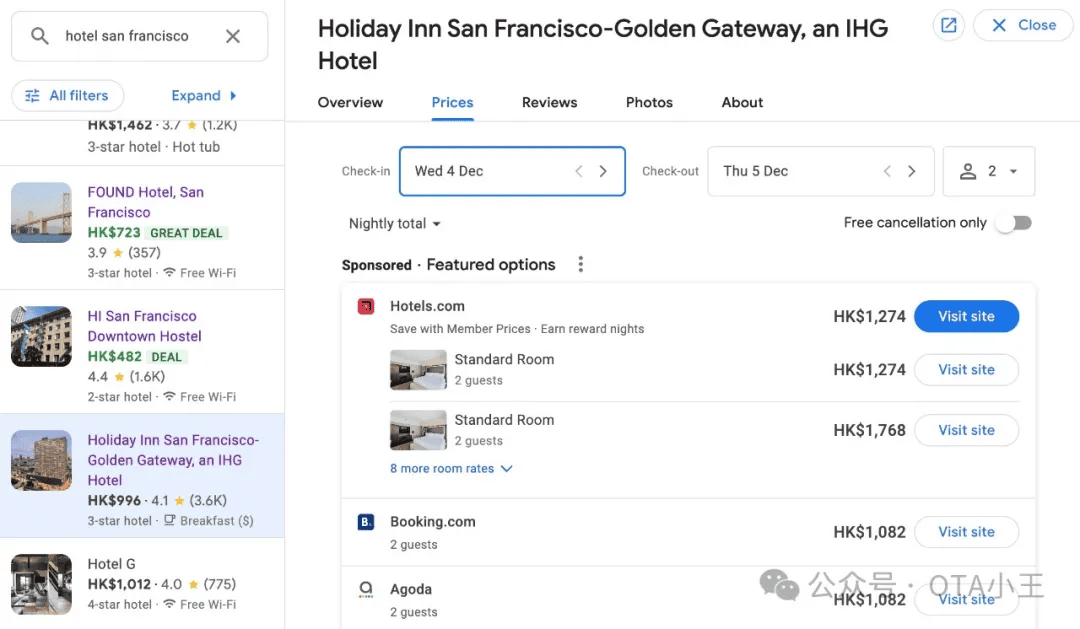The height and width of the screenshot is (629, 1080).
Task: Open sponsored options three-dot menu
Action: click(x=581, y=265)
